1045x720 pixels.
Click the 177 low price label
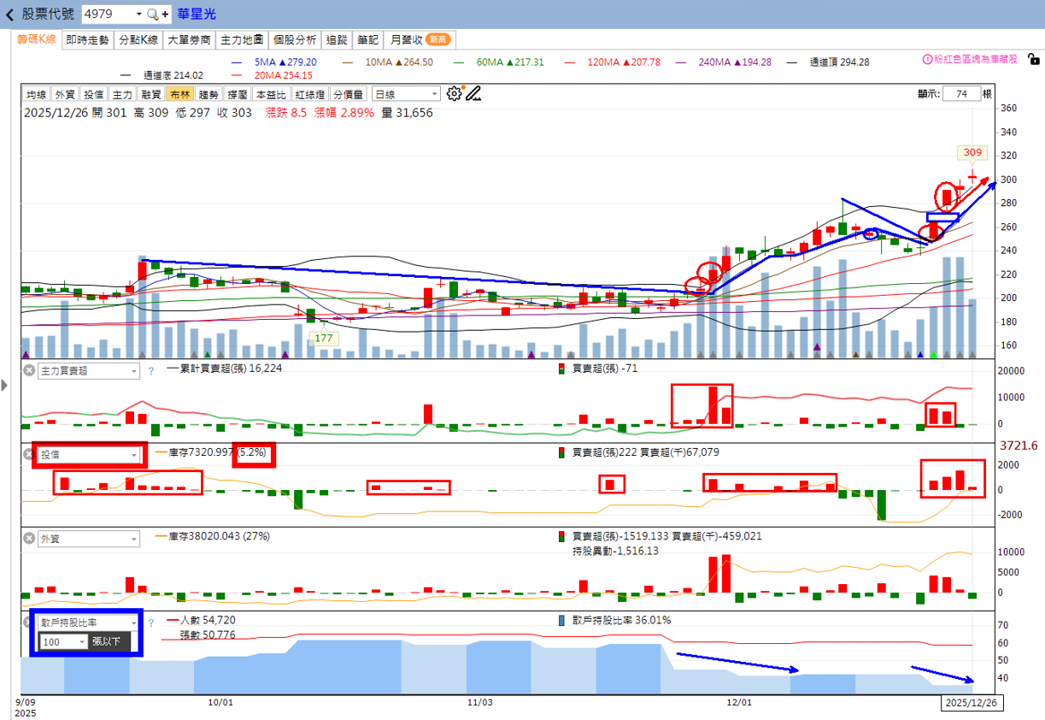[324, 338]
